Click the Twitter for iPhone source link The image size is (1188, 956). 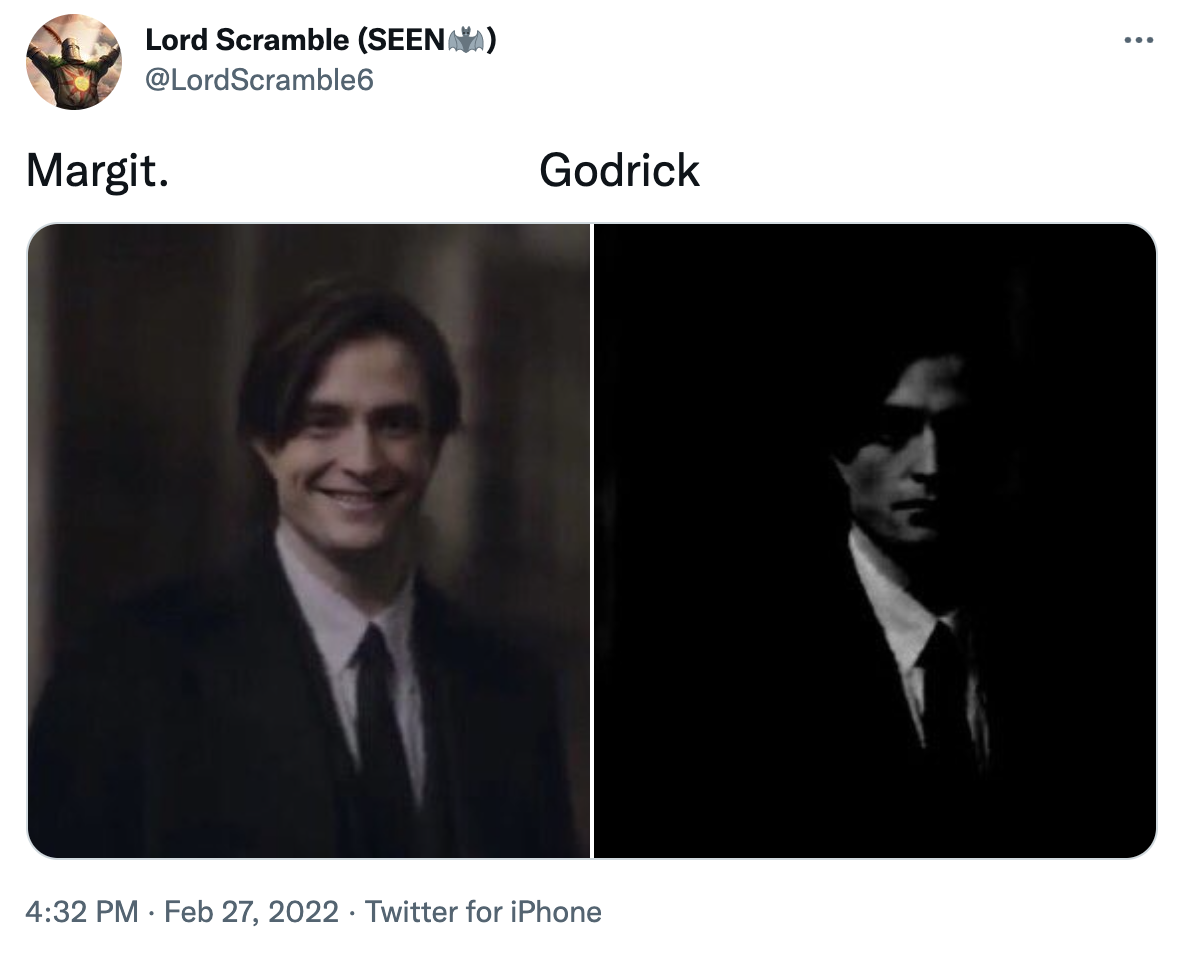click(x=483, y=912)
